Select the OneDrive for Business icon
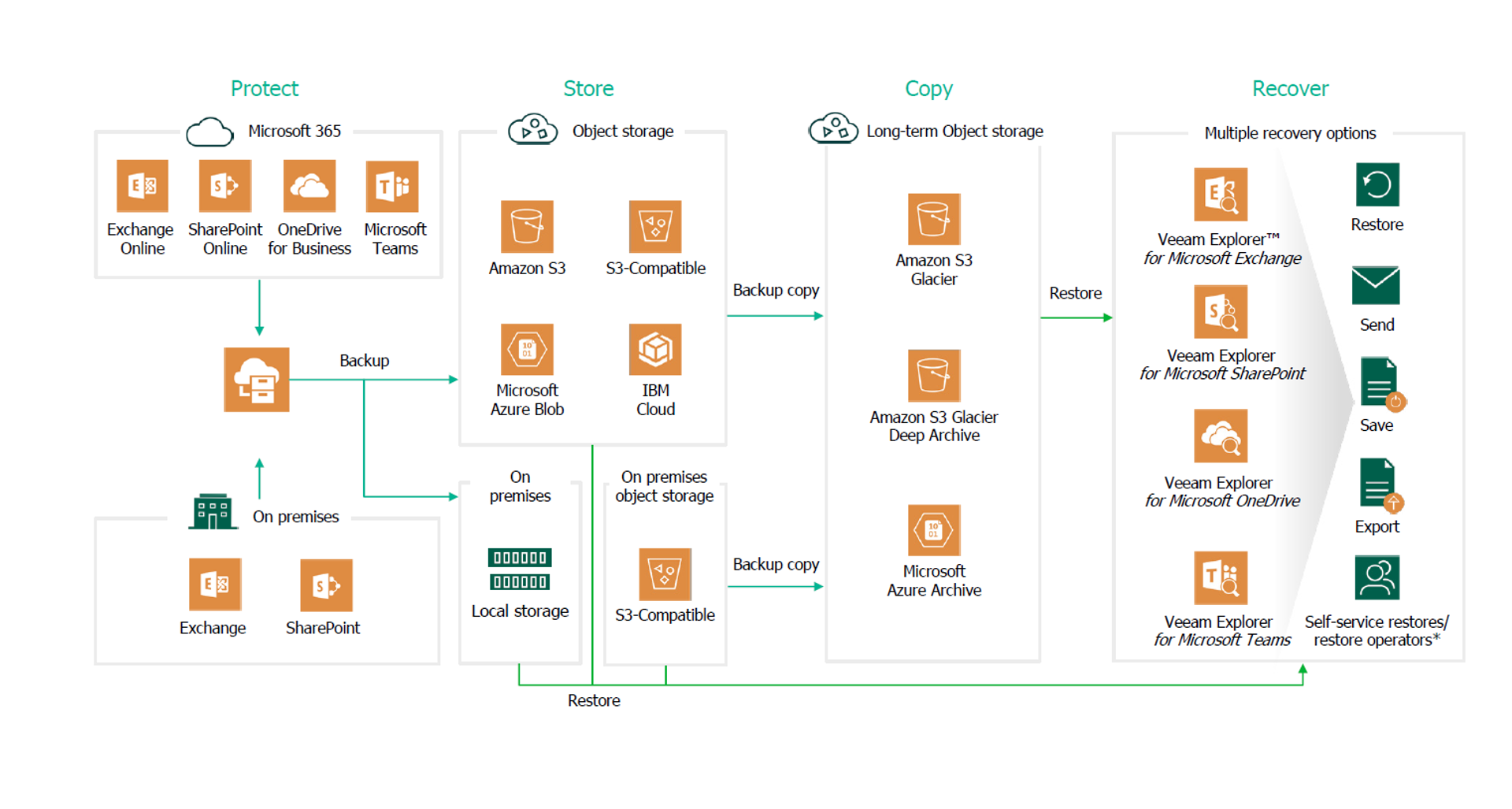Viewport: 1512px width, 809px height. click(309, 186)
